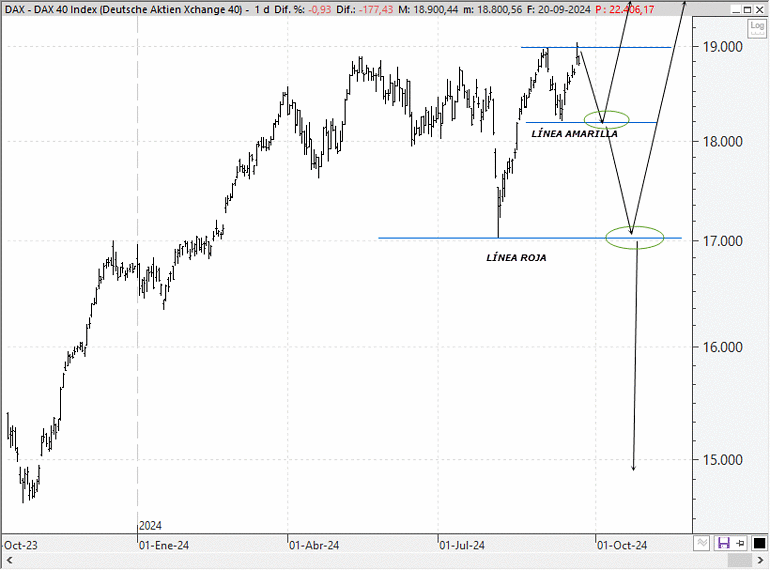Click the 01-Abr-24 date axis label
770x570 pixels.
pyautogui.click(x=314, y=545)
